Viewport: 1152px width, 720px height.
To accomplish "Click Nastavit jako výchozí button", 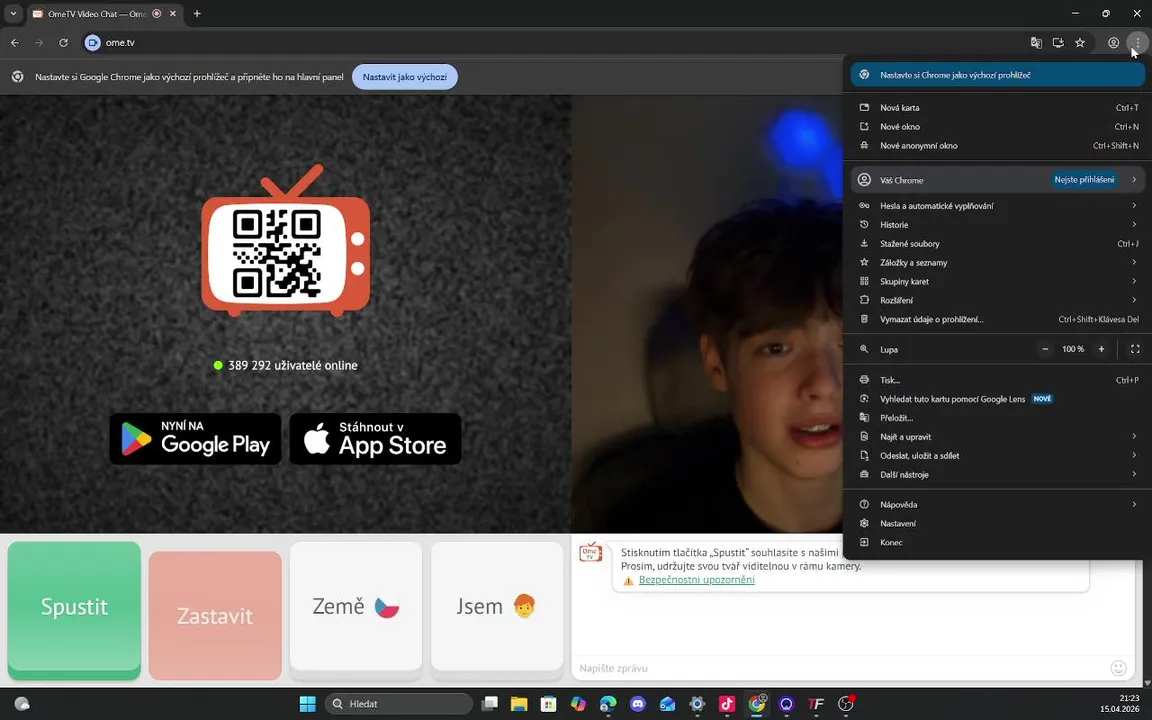I will click(x=405, y=76).
